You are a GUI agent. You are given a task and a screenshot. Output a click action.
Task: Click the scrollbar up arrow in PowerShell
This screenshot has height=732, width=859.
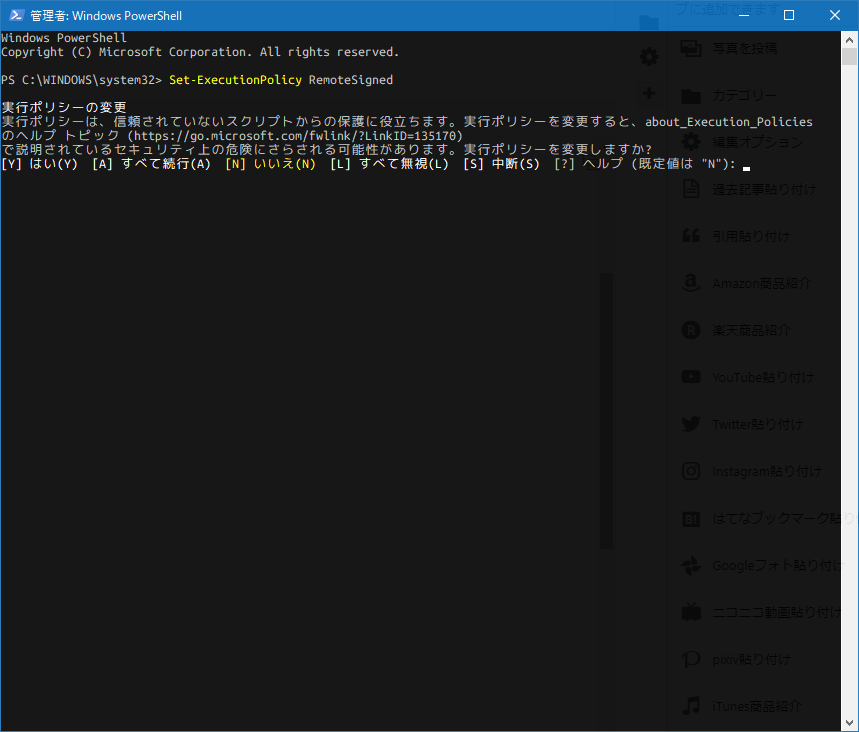click(x=849, y=39)
